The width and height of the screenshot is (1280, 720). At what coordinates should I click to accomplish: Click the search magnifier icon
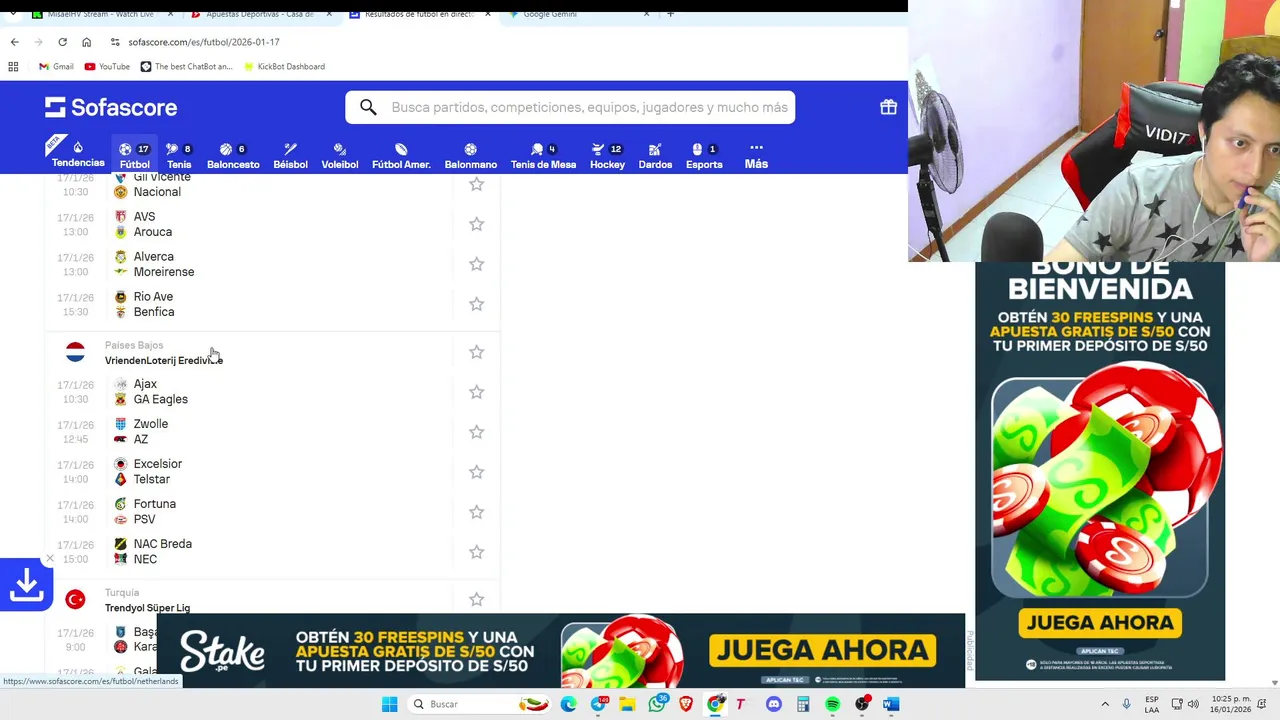tap(368, 107)
